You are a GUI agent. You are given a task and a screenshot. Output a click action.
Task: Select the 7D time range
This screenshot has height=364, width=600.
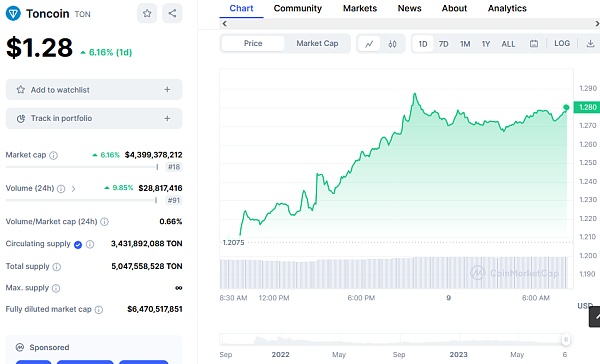(x=443, y=44)
